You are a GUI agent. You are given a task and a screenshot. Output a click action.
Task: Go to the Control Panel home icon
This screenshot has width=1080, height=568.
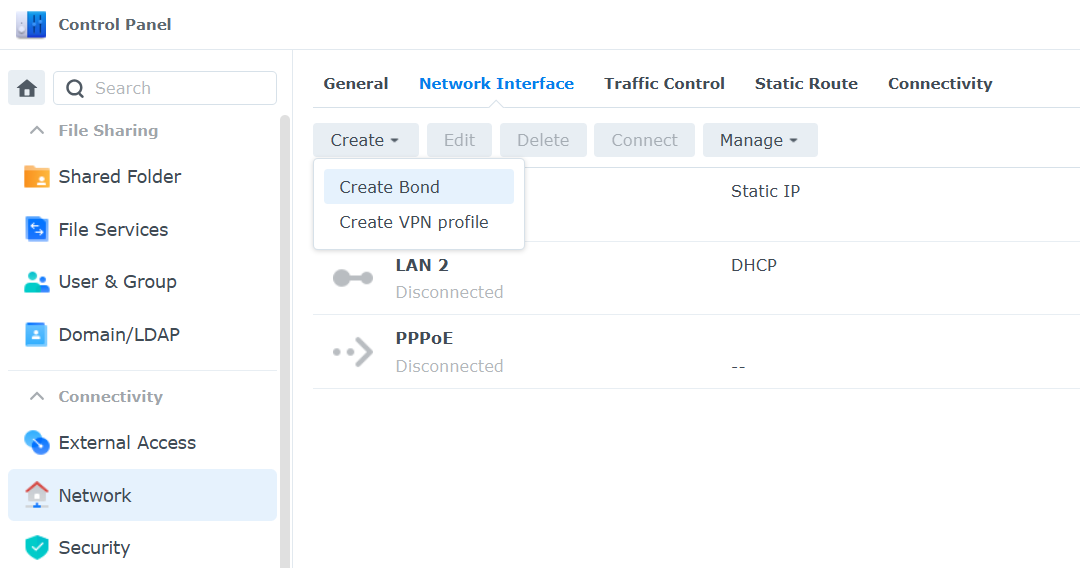coord(27,88)
